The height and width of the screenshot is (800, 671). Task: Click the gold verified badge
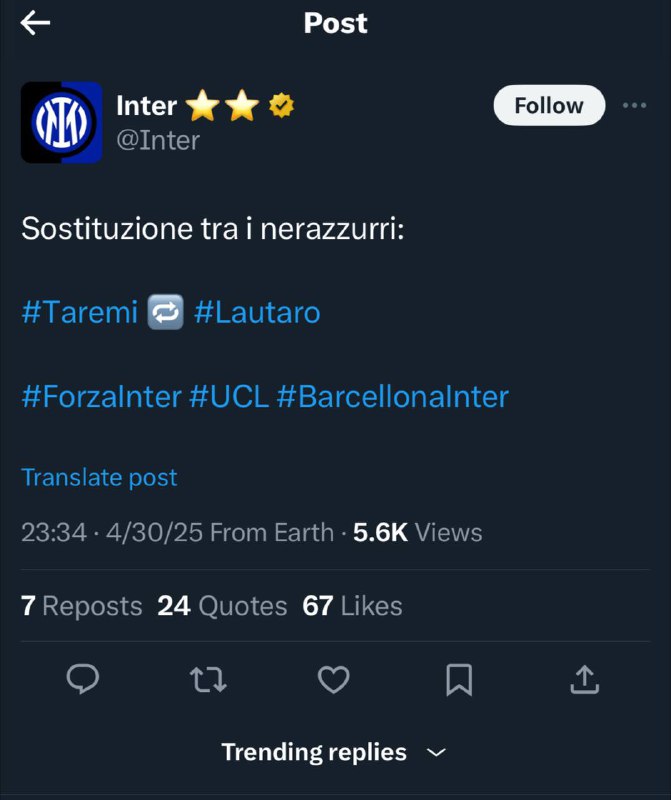[281, 105]
